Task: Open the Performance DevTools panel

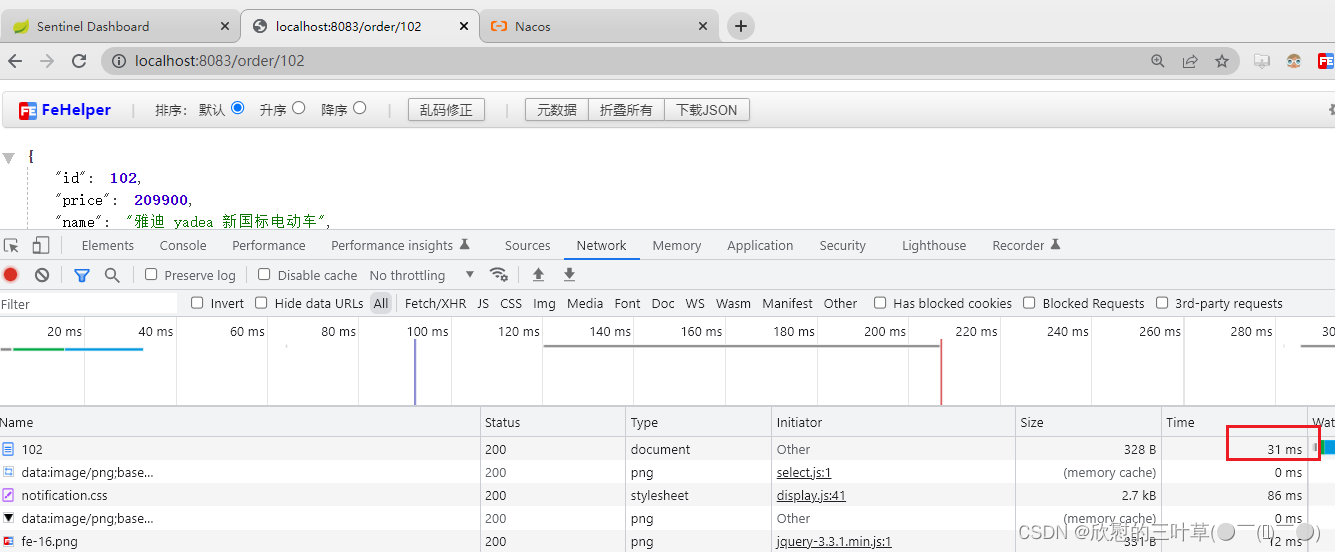Action: 269,245
